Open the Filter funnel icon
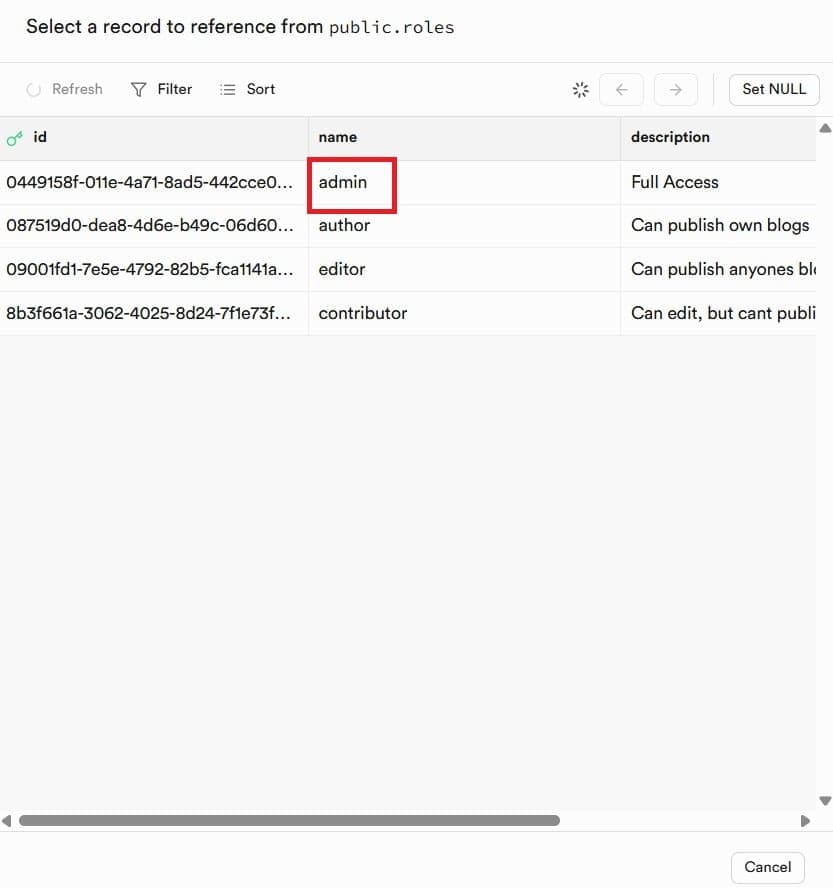833x888 pixels. (138, 89)
